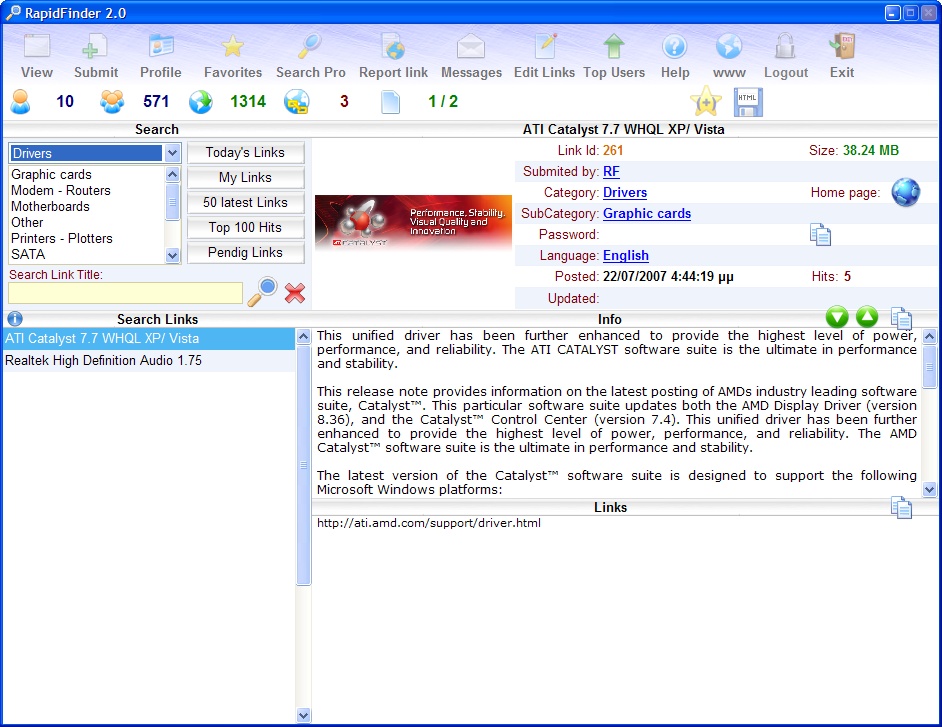Viewport: 942px width, 727px height.
Task: Click the single user icon beside 10
Action: point(20,102)
